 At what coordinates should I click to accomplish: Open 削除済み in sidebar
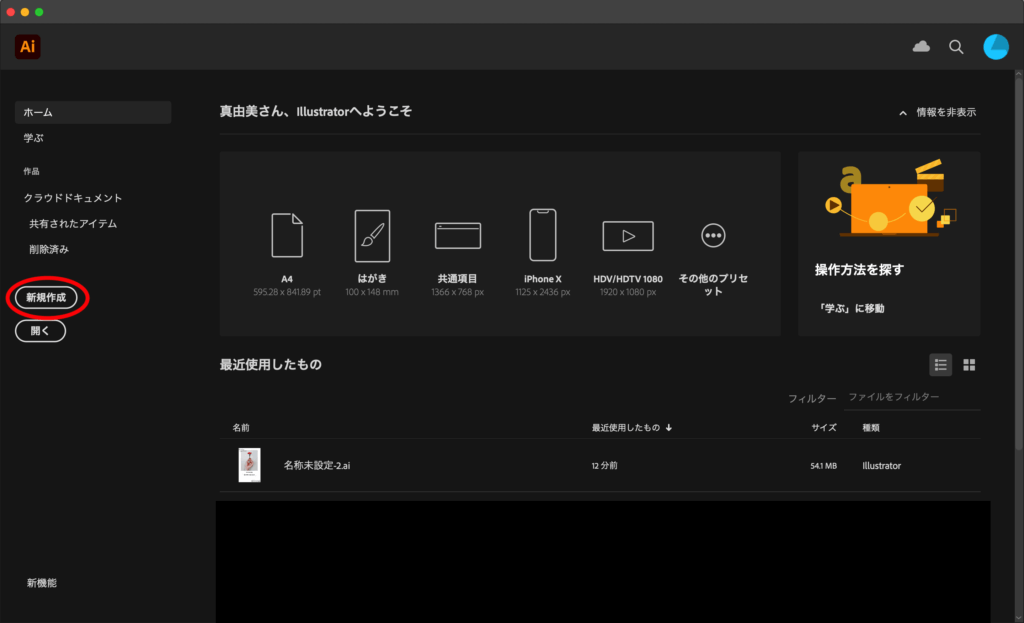[49, 249]
